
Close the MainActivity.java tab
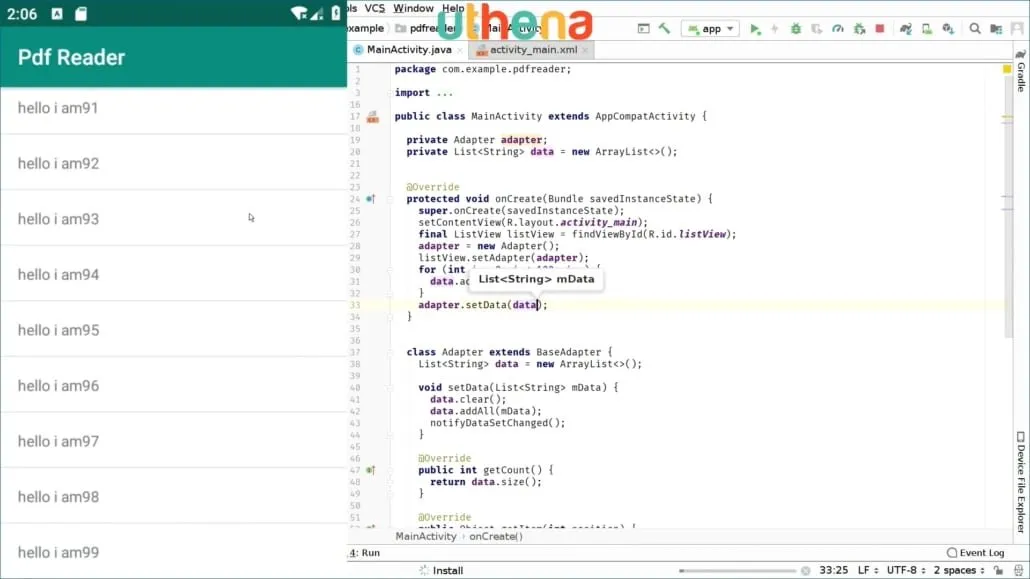click(459, 51)
